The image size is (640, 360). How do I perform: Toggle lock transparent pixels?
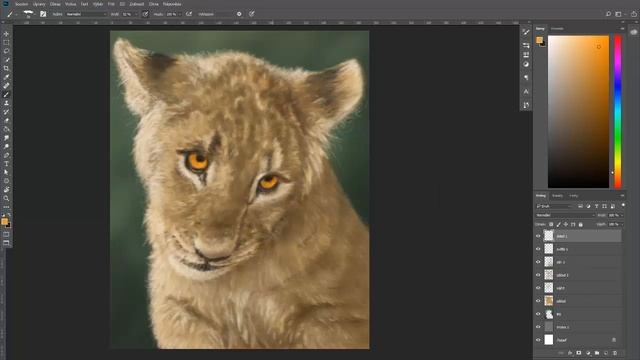(551, 224)
